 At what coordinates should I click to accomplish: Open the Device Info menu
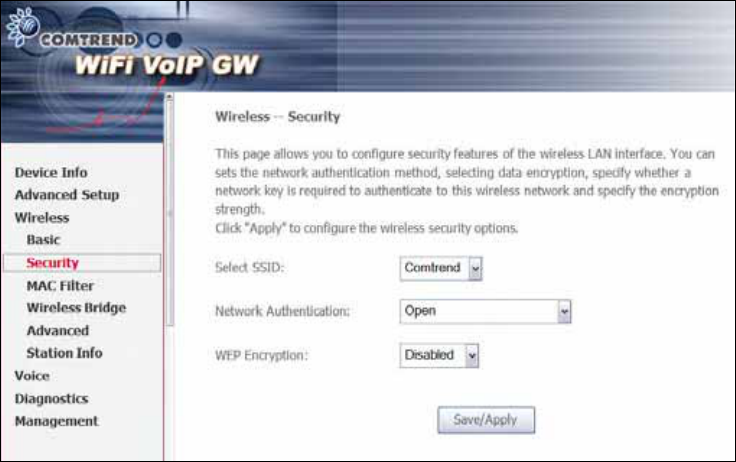51,172
